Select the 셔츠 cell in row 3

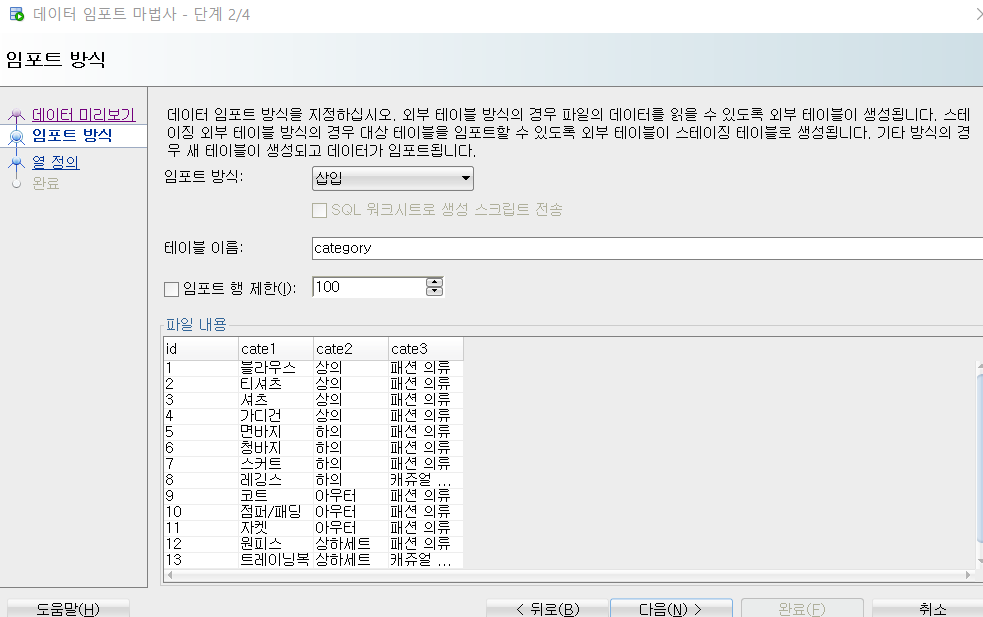point(276,399)
